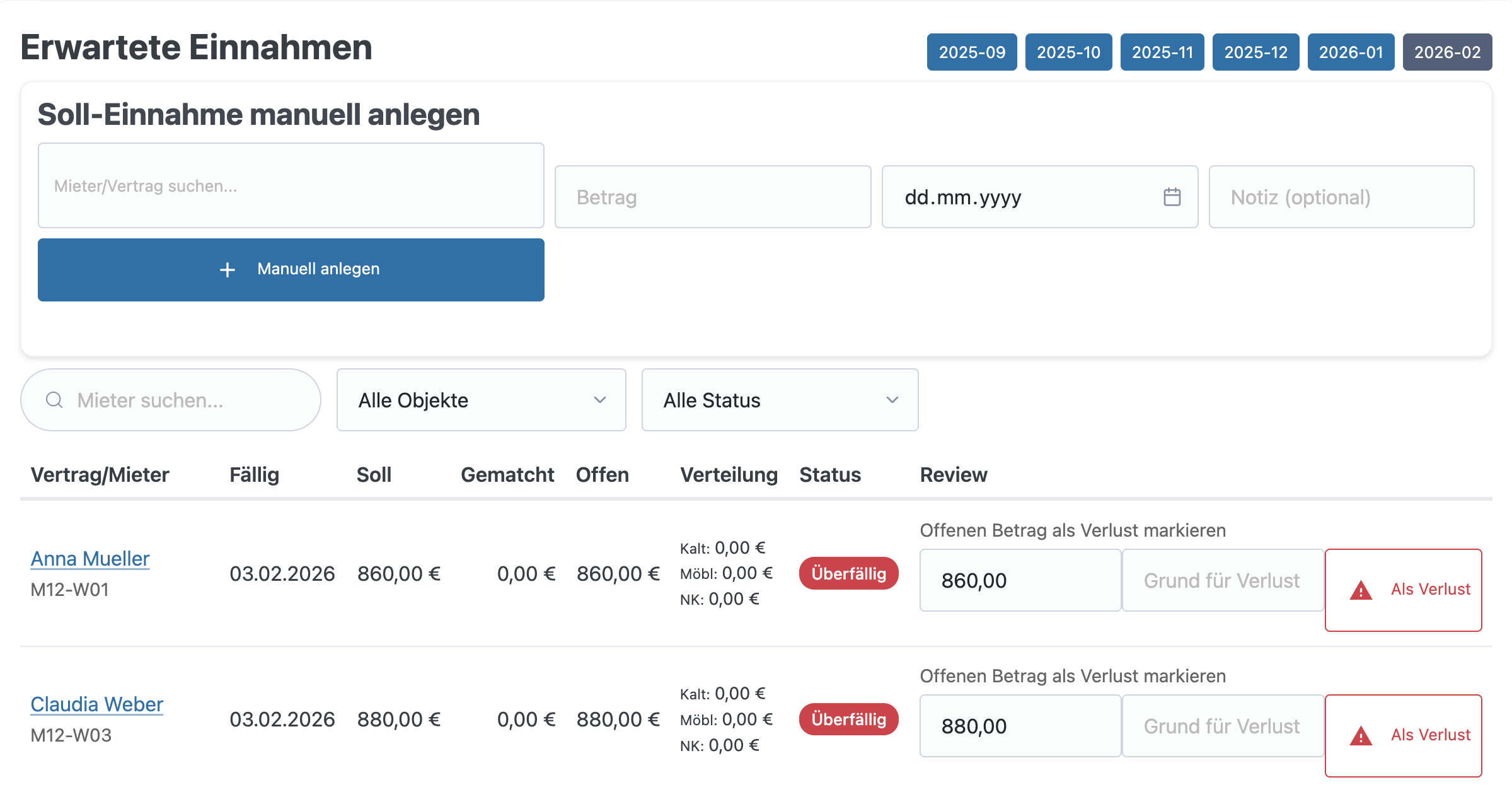Click the Betrag input field
The width and height of the screenshot is (1512, 787).
712,197
